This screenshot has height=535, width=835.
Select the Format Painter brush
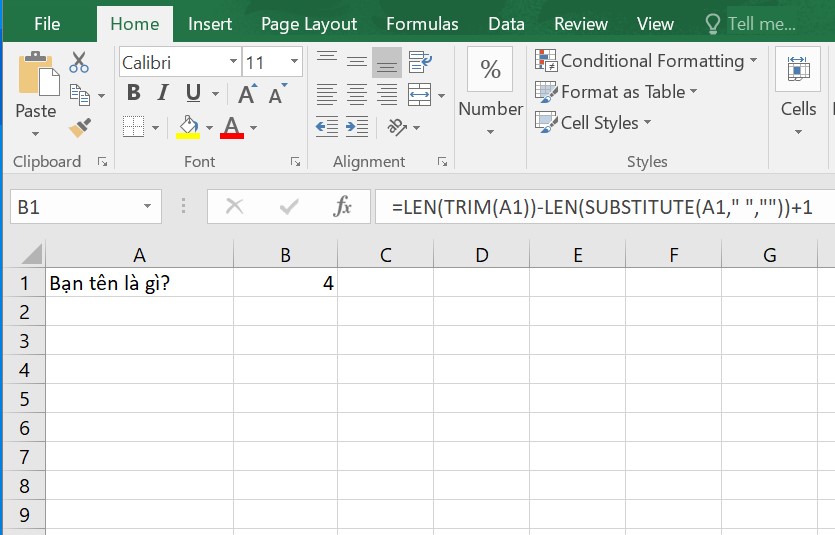(80, 128)
